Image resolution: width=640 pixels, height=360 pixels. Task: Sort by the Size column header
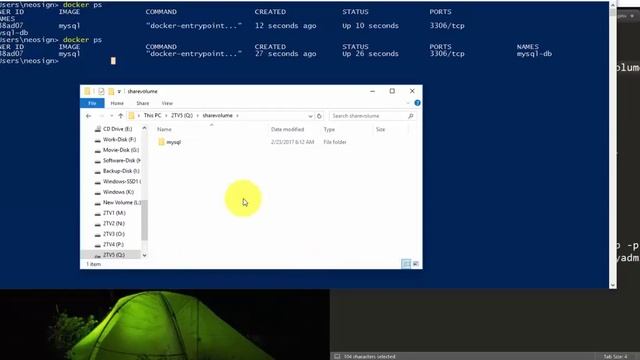[380, 129]
